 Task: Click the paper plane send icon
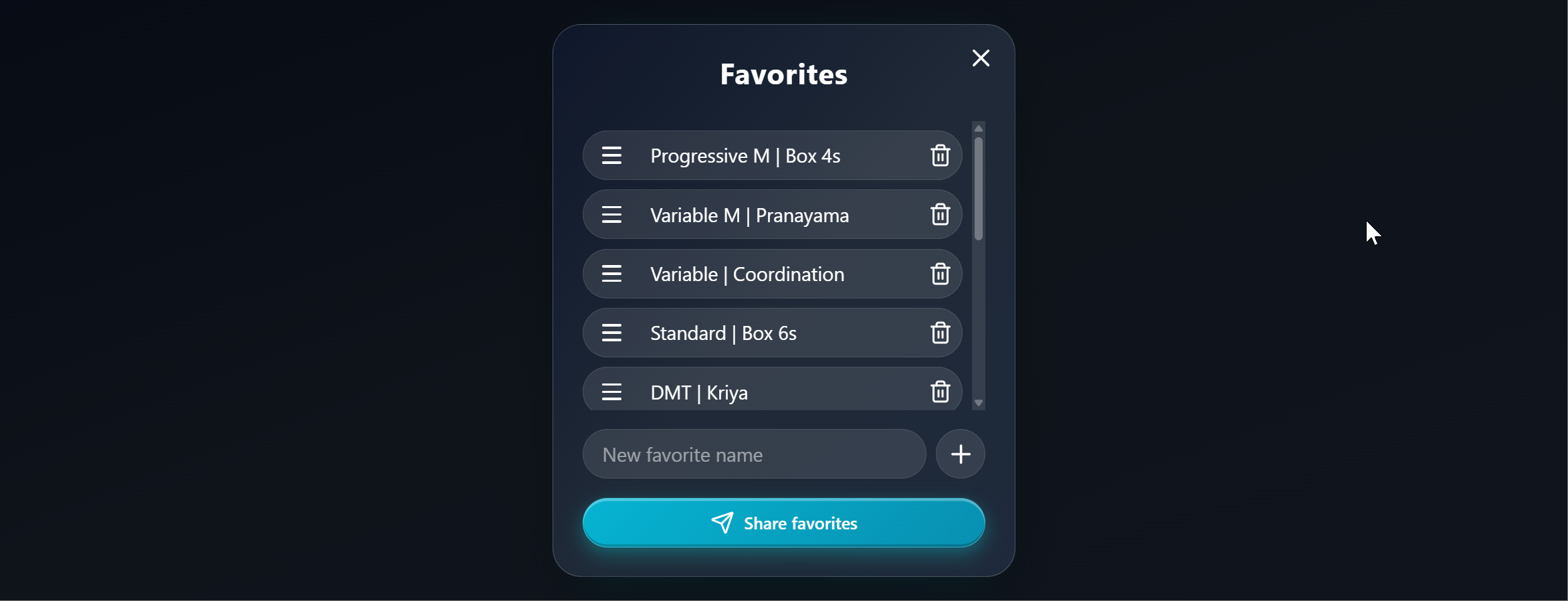click(724, 523)
